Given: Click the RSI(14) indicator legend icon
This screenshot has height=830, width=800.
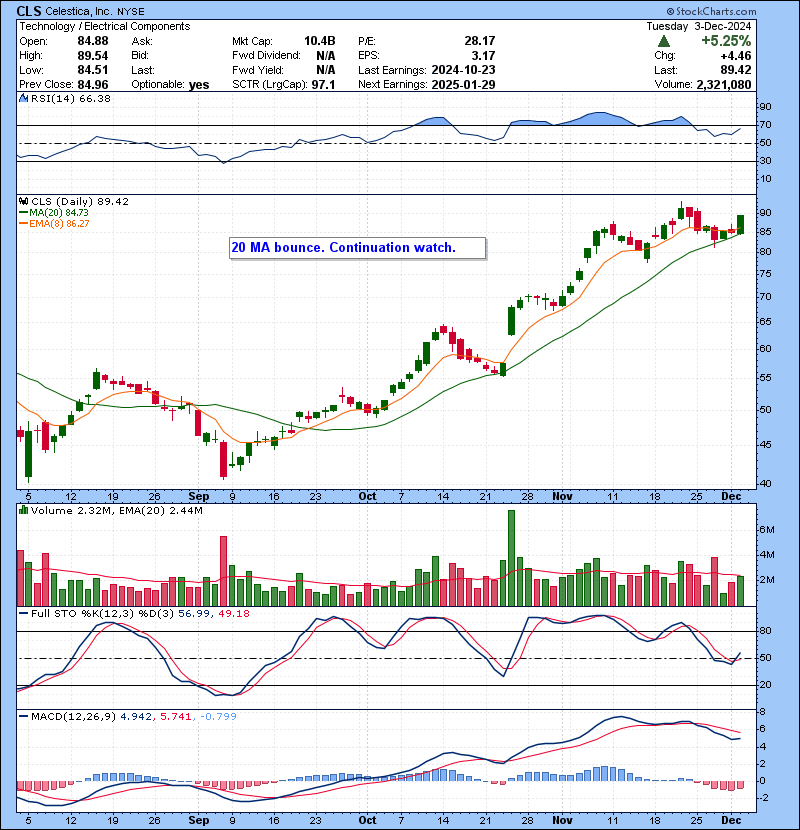Looking at the screenshot, I should (x=24, y=98).
